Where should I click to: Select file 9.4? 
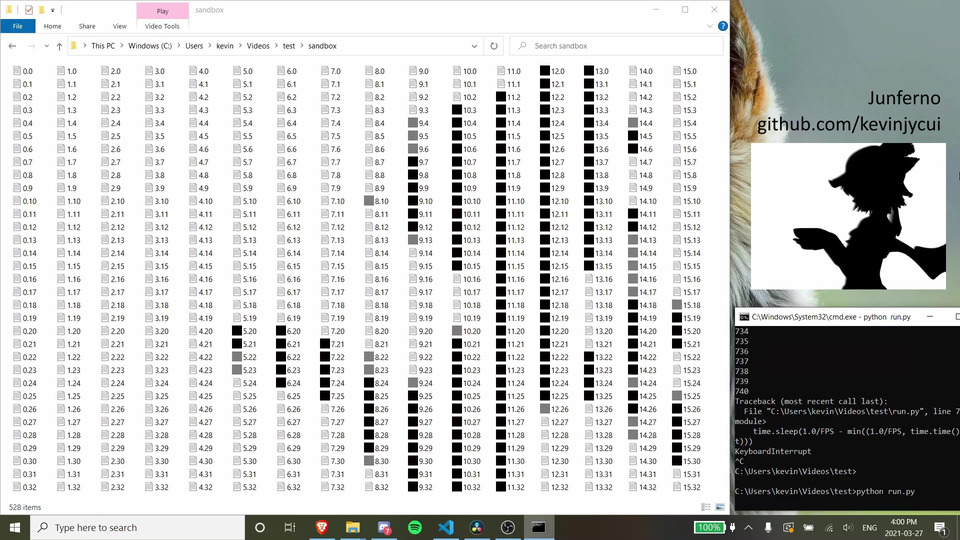tap(418, 123)
